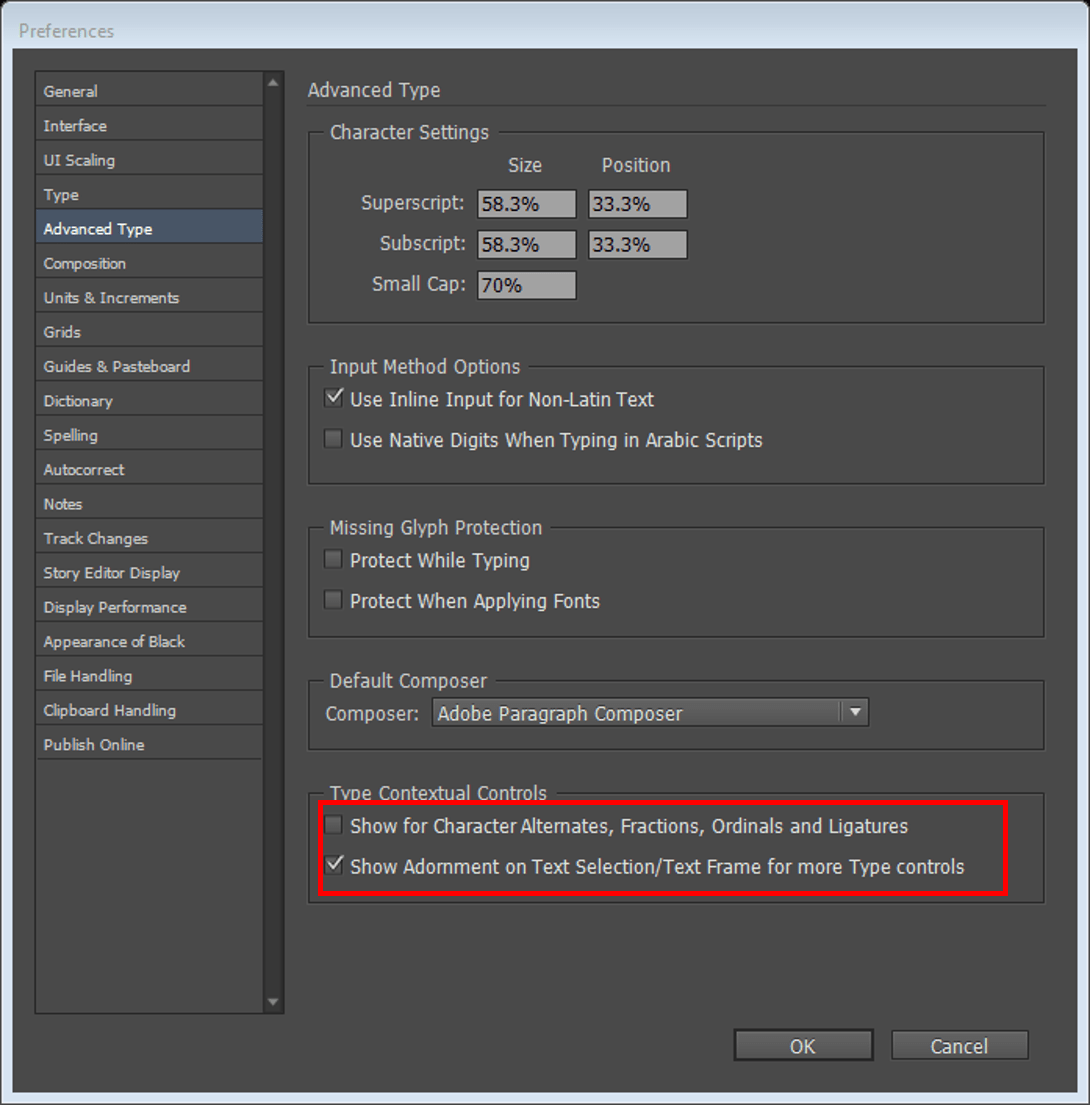Select File Handling in sidebar
The image size is (1090, 1105).
click(x=149, y=676)
